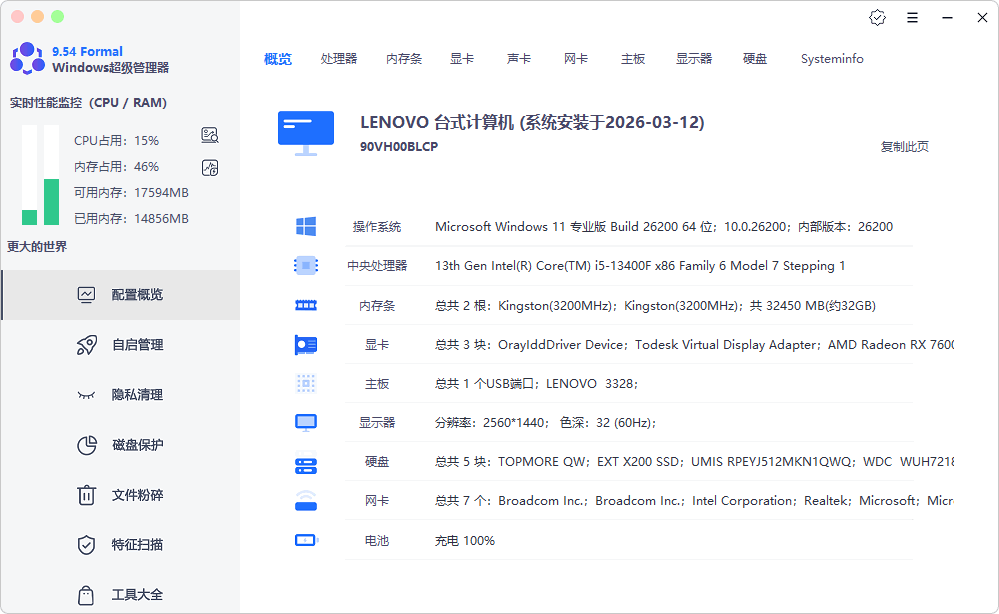Screen dimensions: 999x614
Task: Click 复制此页 to copy this page
Action: (x=905, y=146)
